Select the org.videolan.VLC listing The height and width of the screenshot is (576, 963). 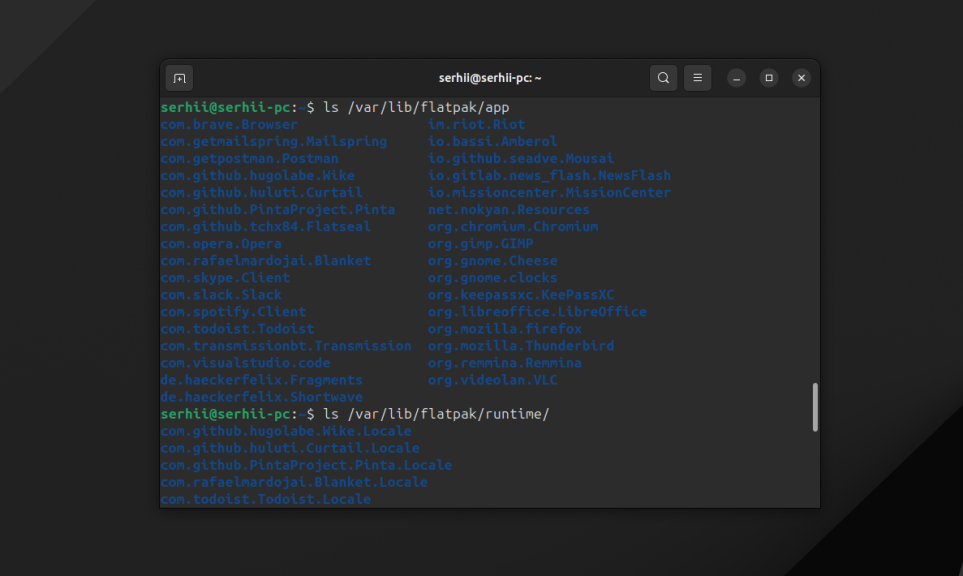point(493,380)
